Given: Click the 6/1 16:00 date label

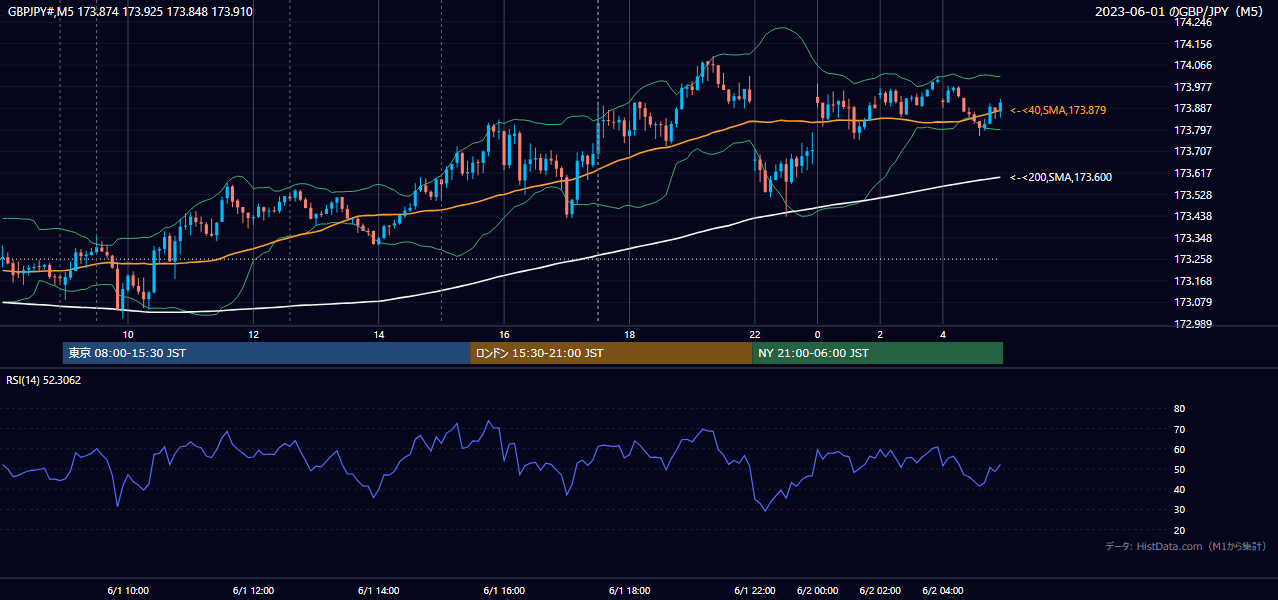Looking at the screenshot, I should click(x=504, y=591).
